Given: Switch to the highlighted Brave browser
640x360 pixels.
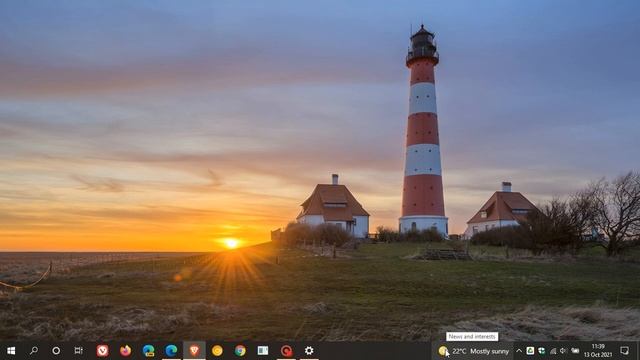Looking at the screenshot, I should point(194,351).
